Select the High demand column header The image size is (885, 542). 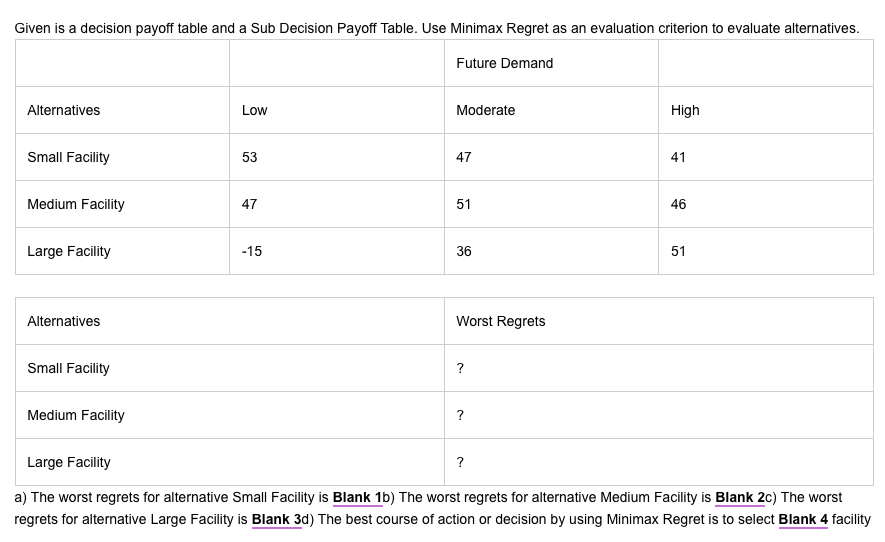766,110
